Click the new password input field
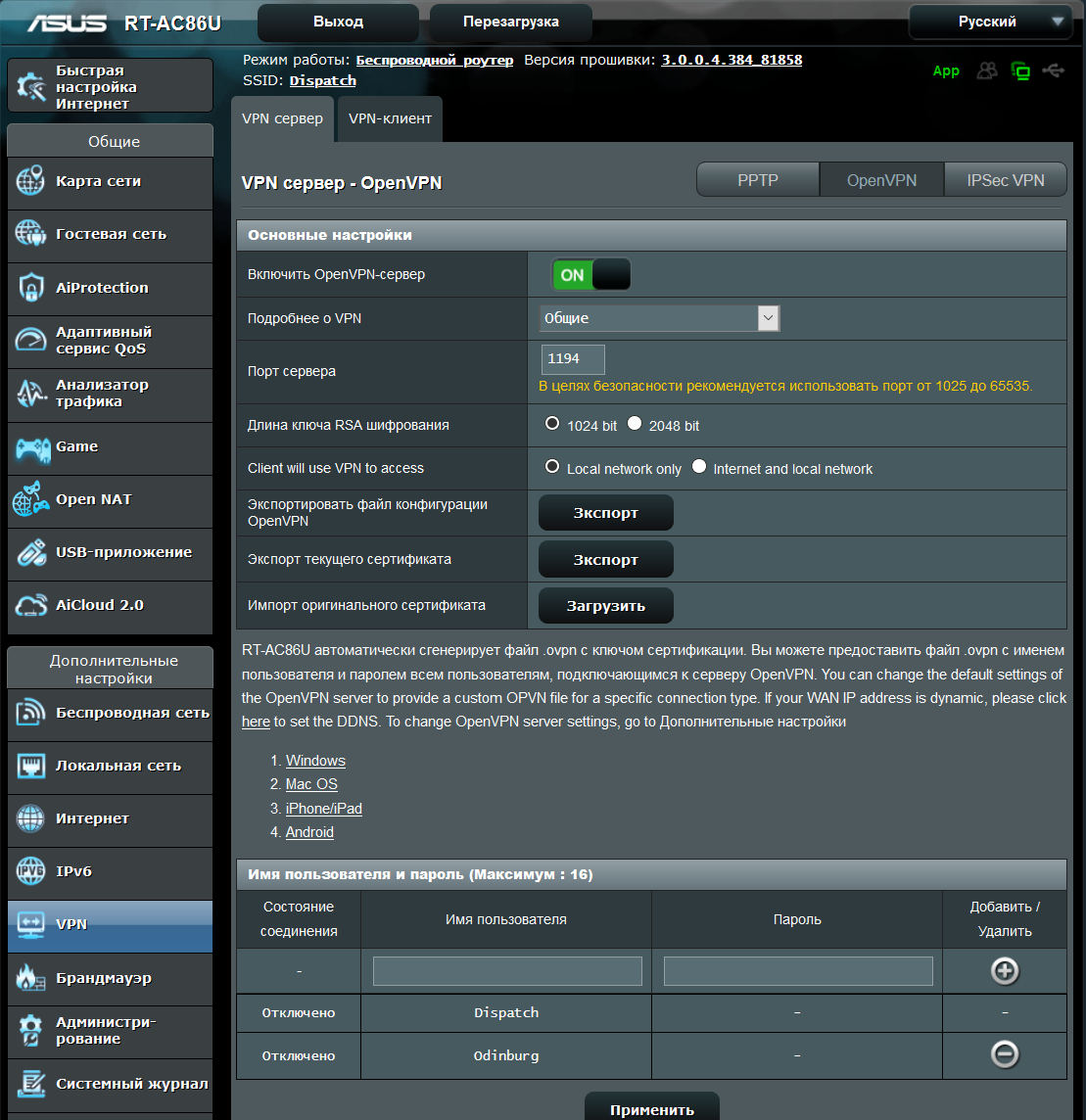 coord(798,971)
